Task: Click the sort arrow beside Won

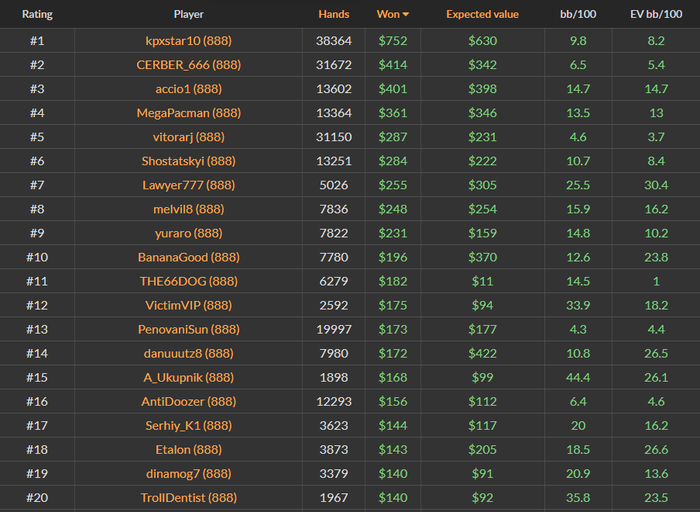Action: pos(406,14)
